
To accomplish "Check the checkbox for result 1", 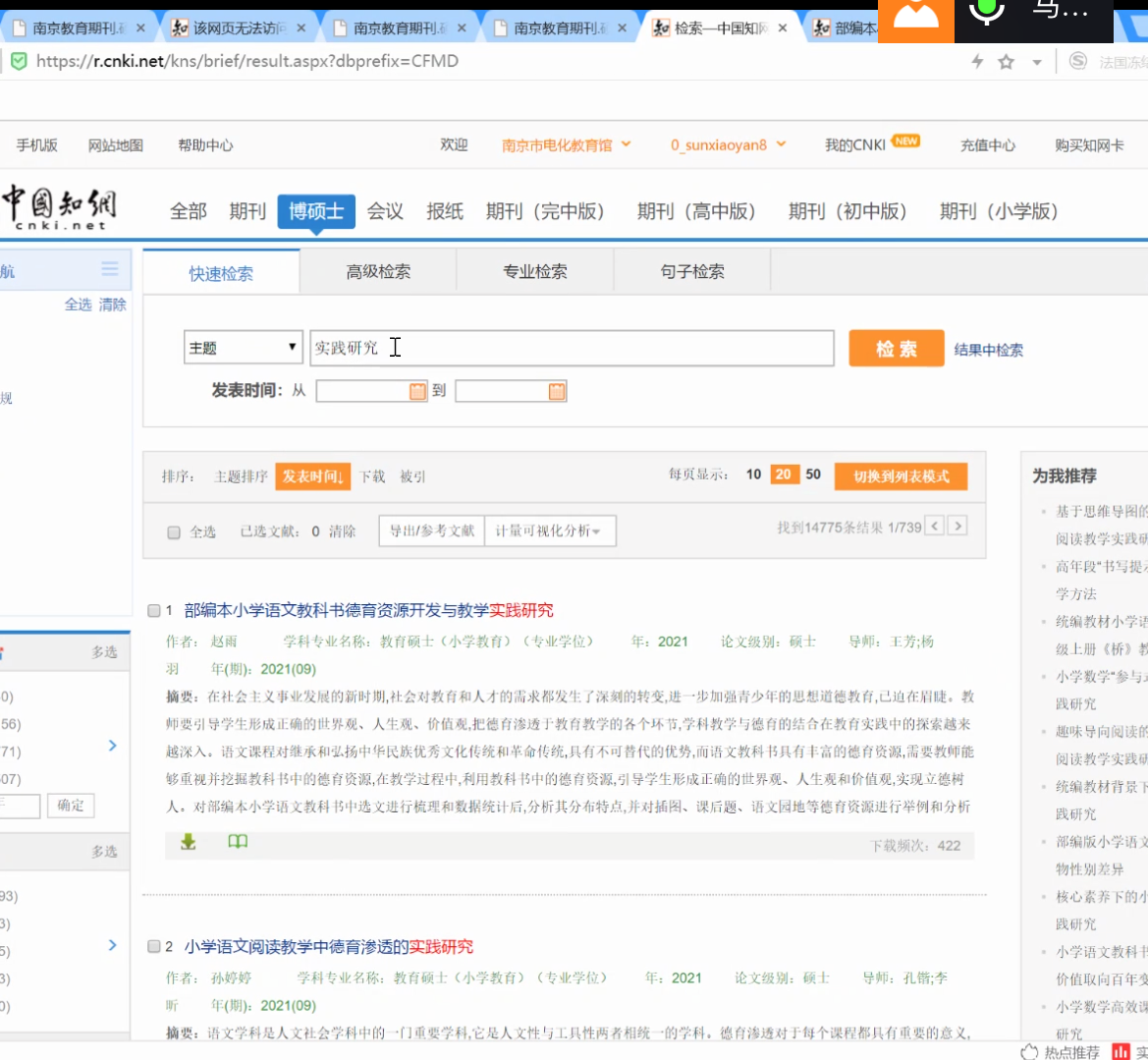I will click(x=154, y=611).
